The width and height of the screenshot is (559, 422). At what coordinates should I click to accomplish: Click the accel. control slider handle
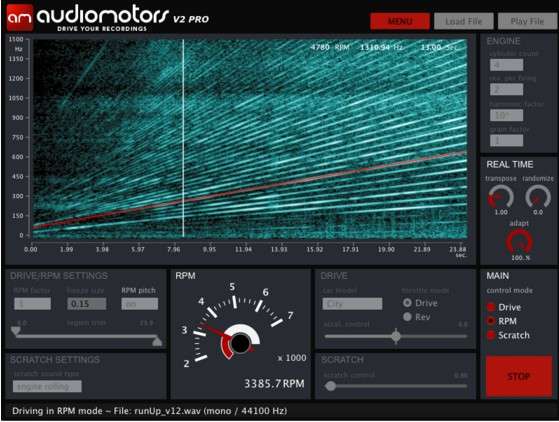tap(396, 336)
